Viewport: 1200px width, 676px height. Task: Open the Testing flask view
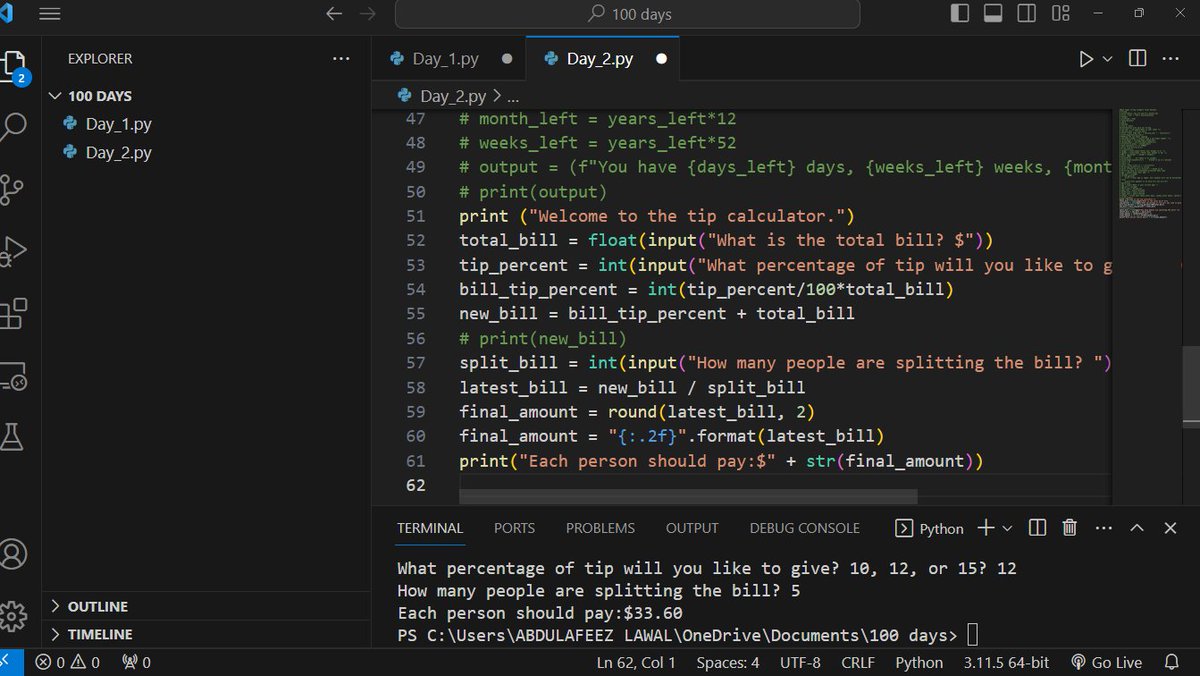(x=14, y=436)
